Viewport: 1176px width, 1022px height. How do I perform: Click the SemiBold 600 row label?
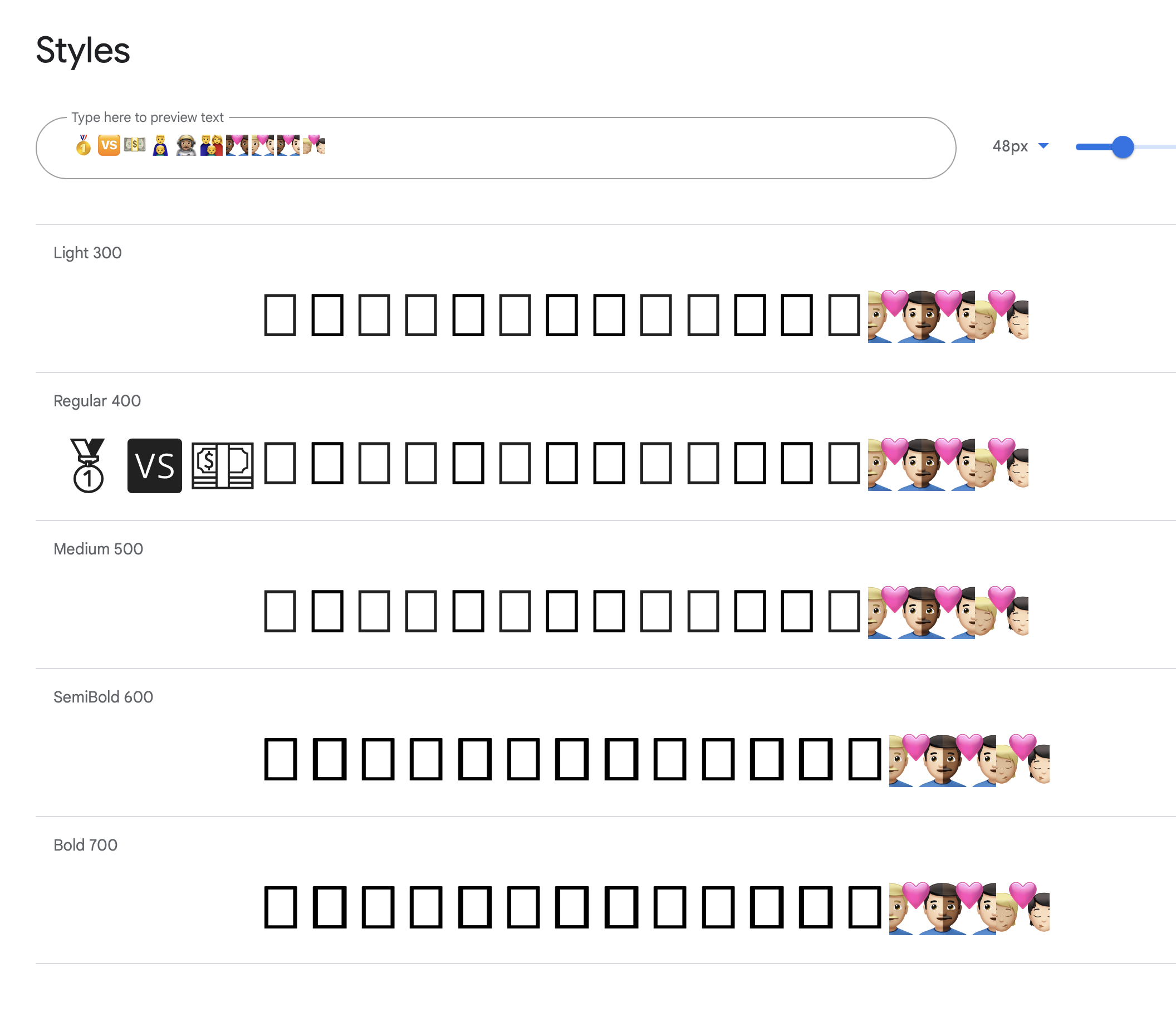(103, 696)
